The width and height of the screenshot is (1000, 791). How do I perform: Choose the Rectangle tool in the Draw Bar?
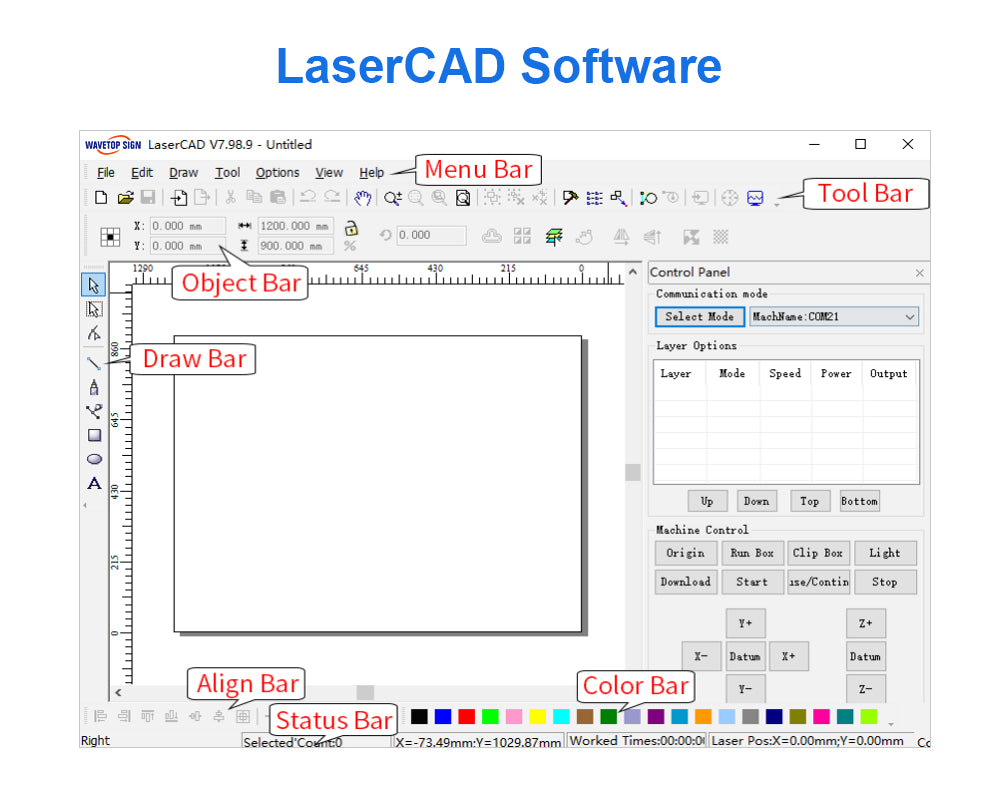click(94, 435)
